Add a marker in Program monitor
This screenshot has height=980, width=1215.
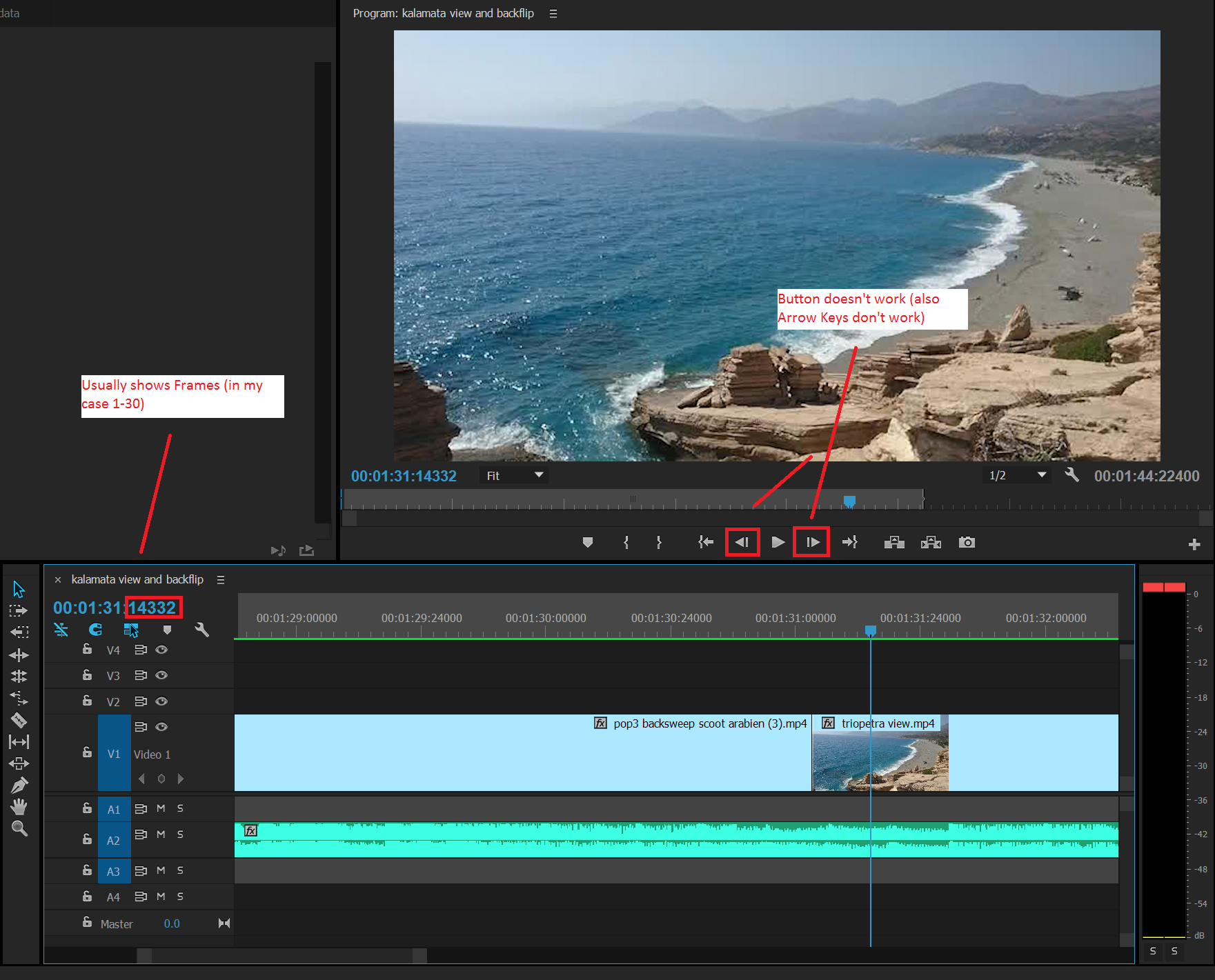588,543
